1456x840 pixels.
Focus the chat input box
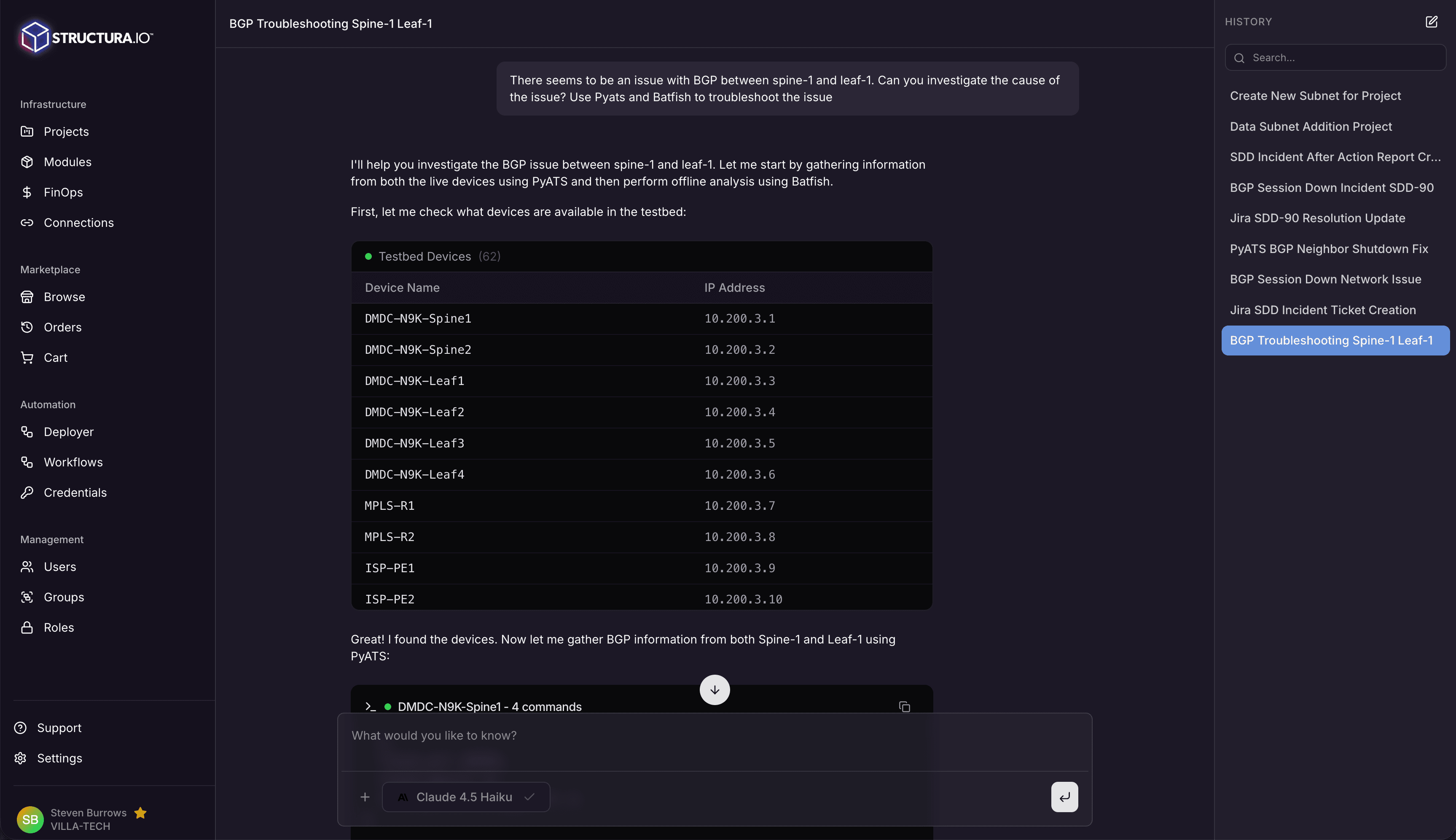[692, 735]
